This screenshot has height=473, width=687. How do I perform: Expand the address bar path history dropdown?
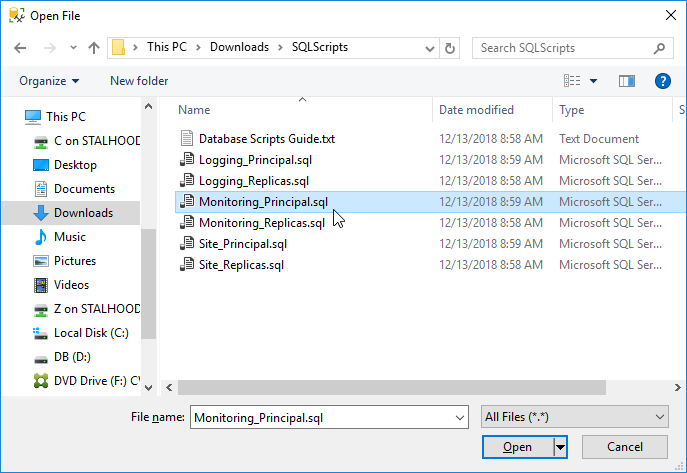430,49
